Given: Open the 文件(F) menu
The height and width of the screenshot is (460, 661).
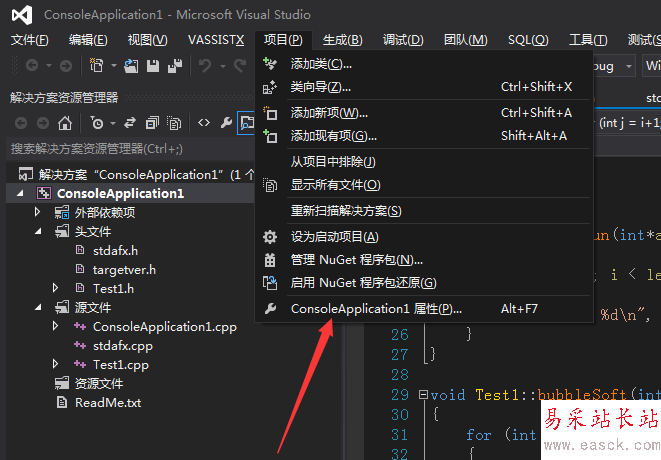Looking at the screenshot, I should pos(30,40).
